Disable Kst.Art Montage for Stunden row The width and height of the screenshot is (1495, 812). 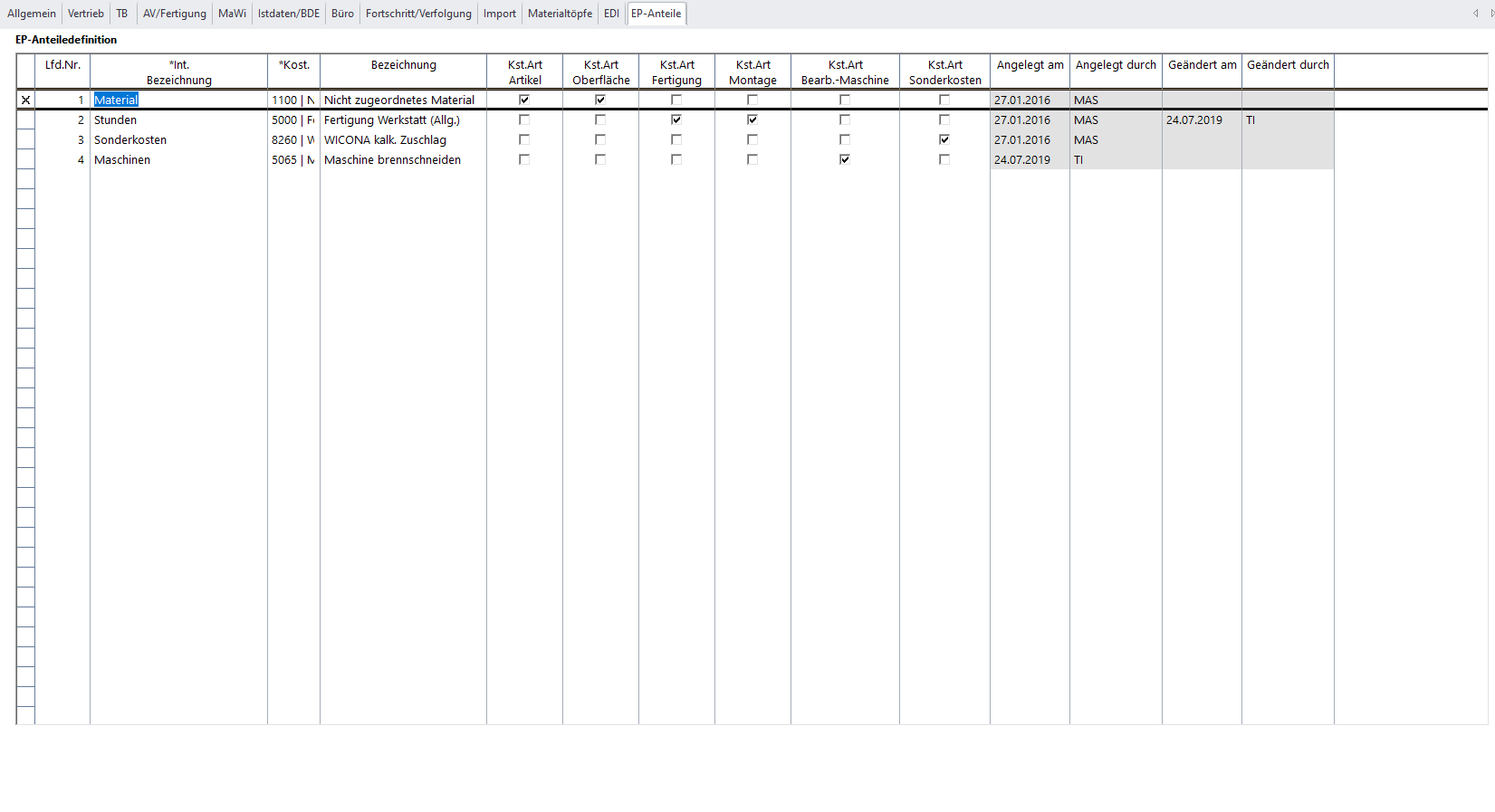point(752,119)
